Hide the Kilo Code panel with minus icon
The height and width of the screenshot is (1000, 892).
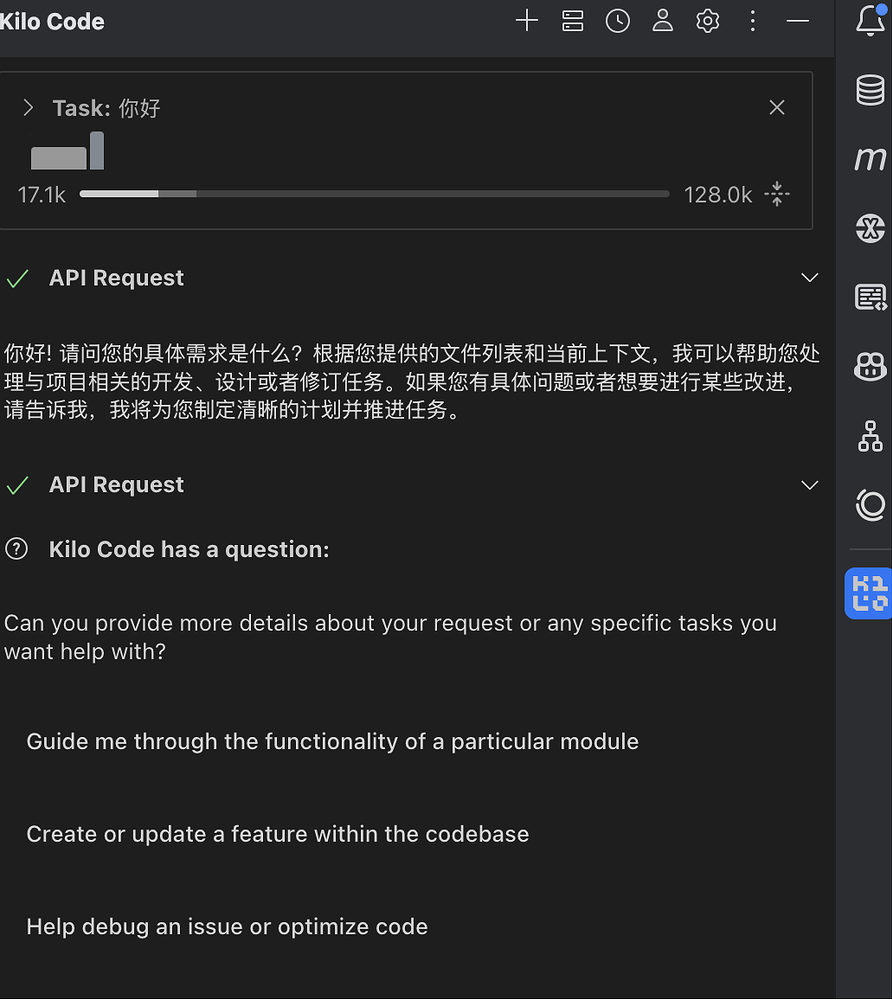click(x=798, y=21)
